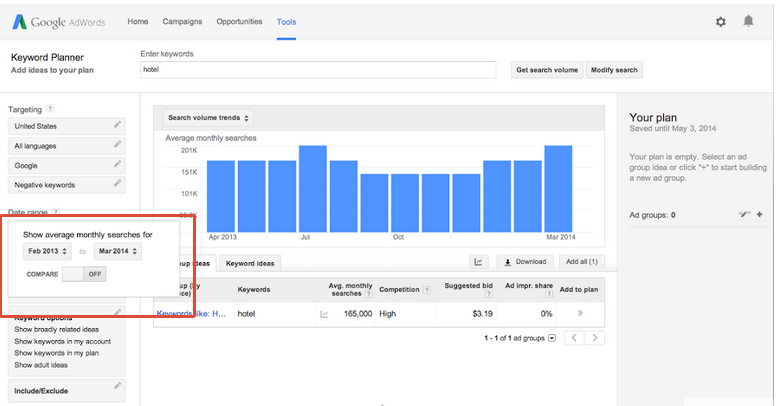Open the notifications bell

[748, 21]
